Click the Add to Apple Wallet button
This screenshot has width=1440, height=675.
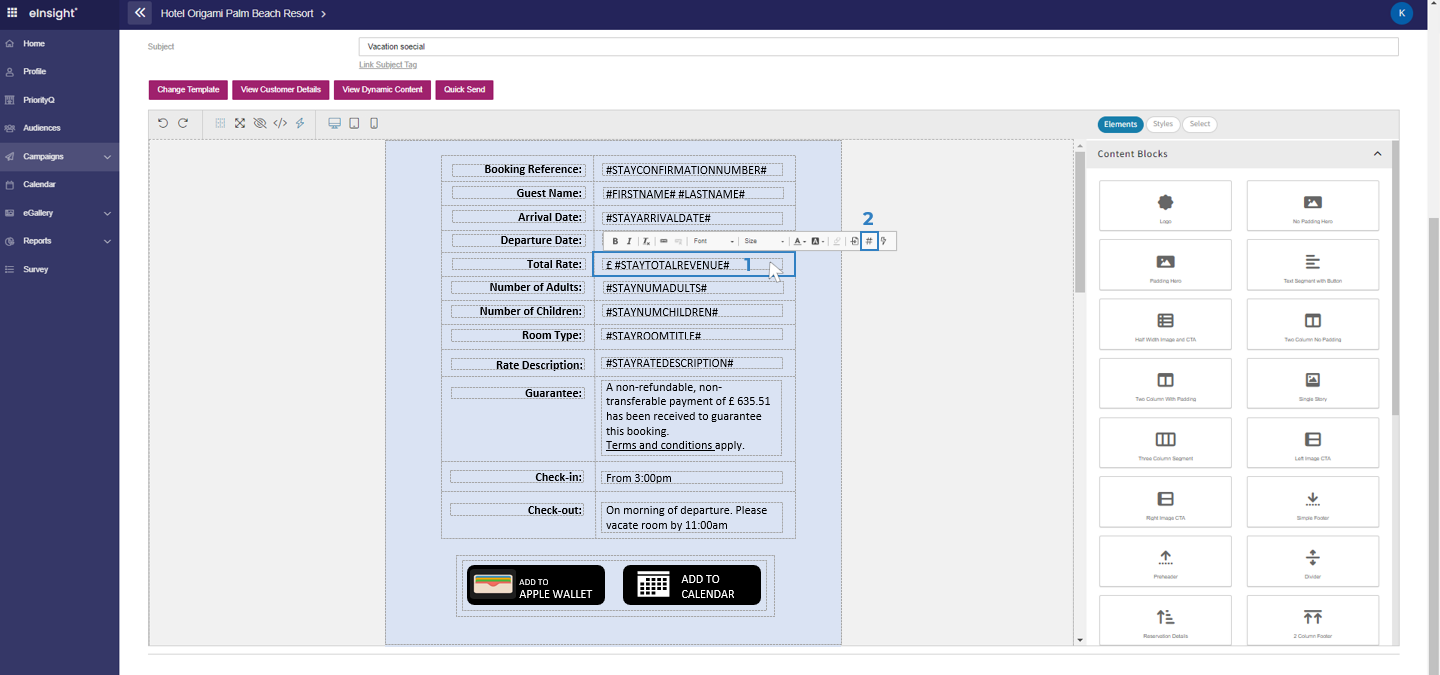(536, 585)
